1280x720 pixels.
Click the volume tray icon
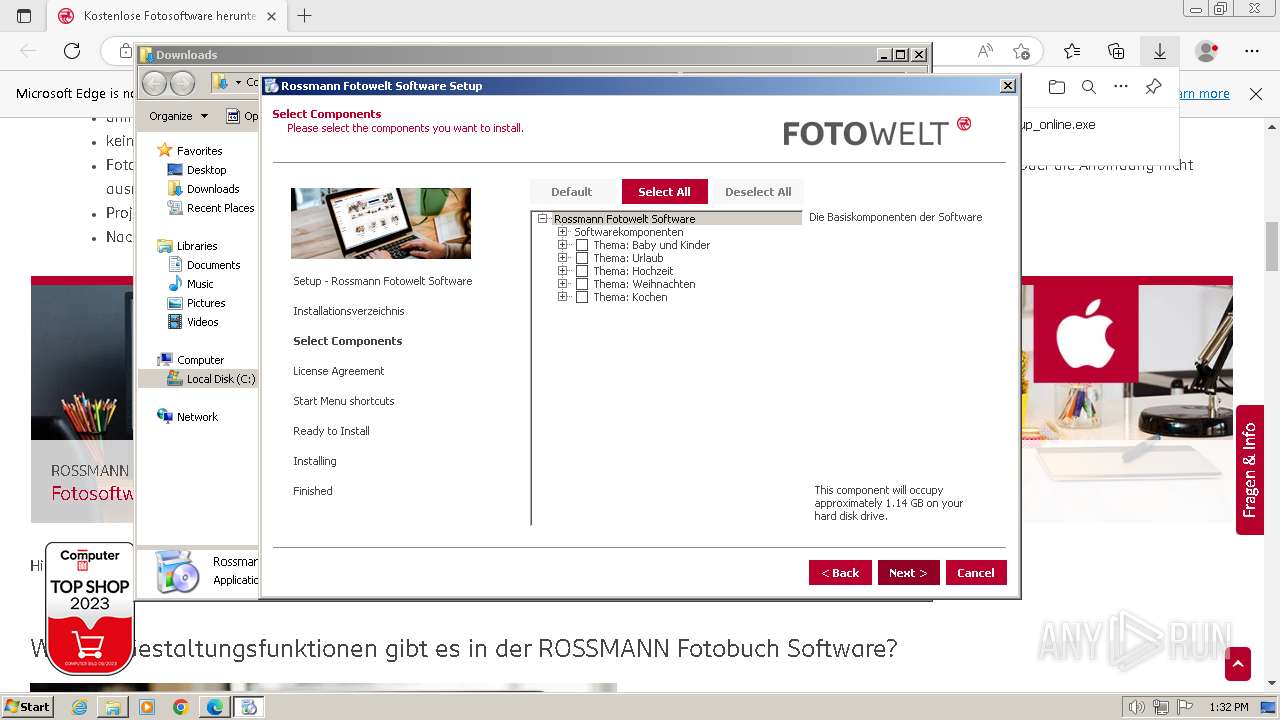[1137, 707]
